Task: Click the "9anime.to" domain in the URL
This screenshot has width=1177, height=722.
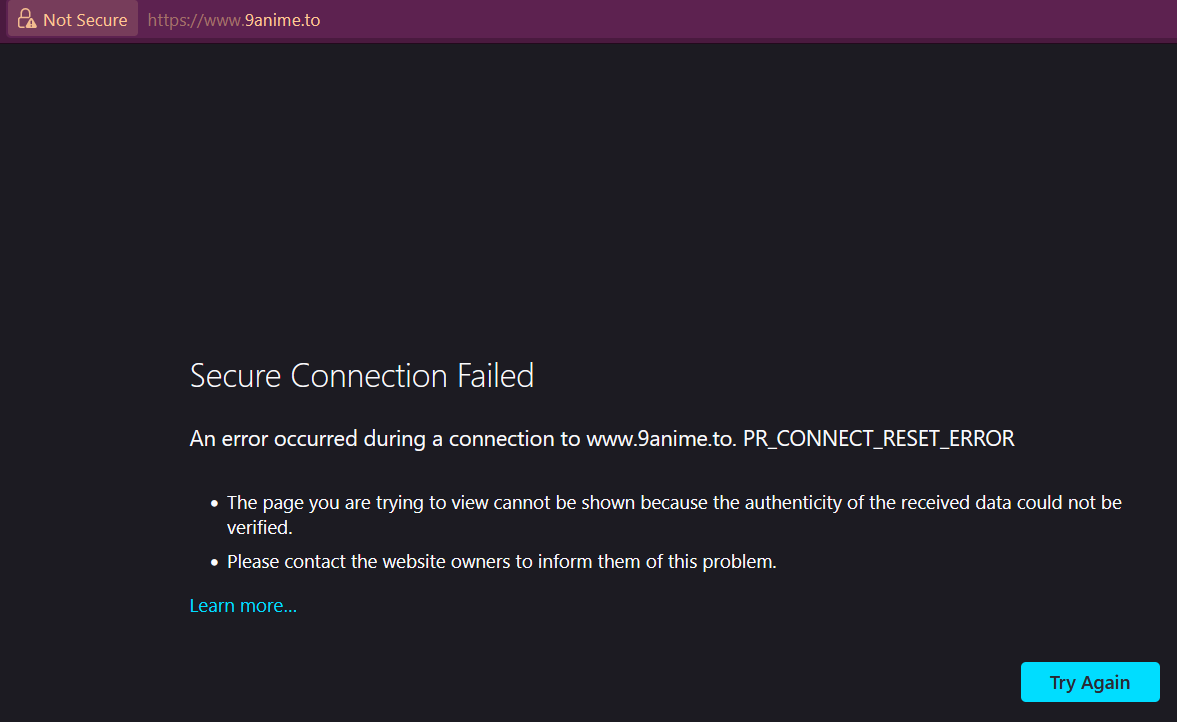Action: point(282,20)
